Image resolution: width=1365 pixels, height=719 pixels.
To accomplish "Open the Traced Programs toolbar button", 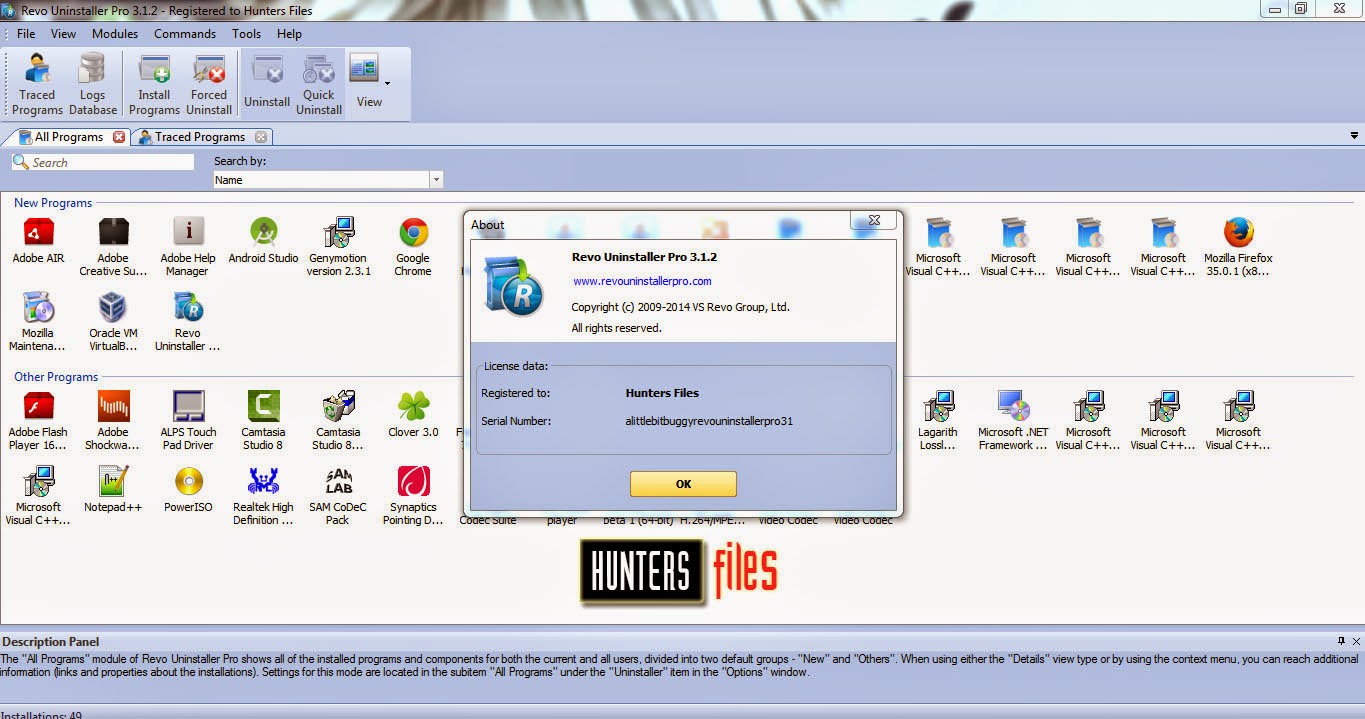I will click(x=38, y=84).
